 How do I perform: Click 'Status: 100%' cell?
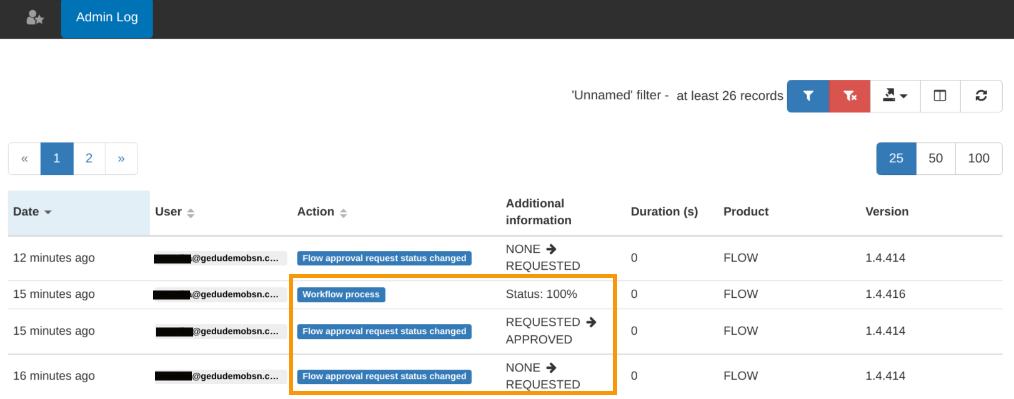(541, 294)
